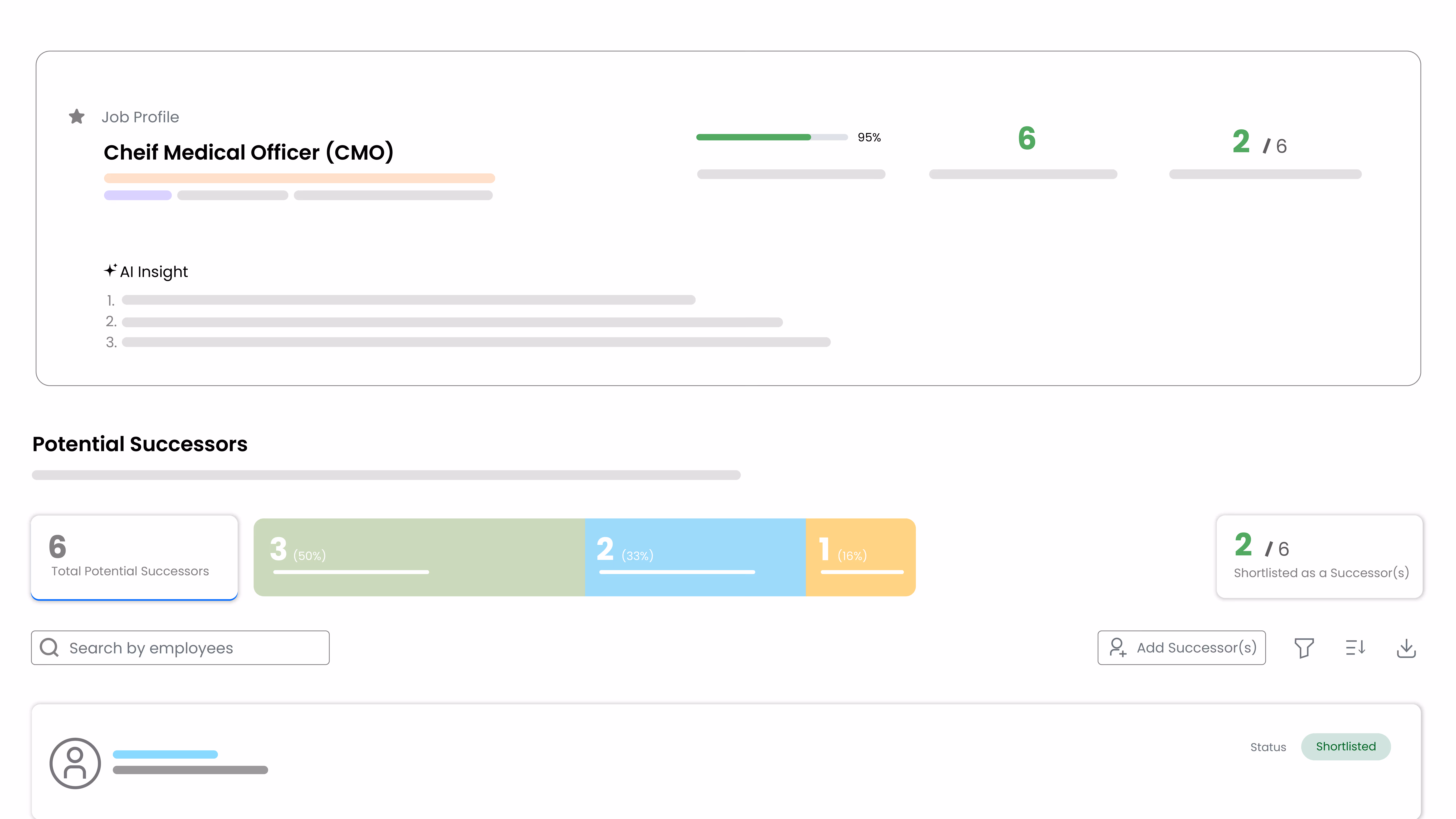This screenshot has width=1456, height=819.
Task: Click the Cheif Medical Officer (CMO) title
Action: (249, 151)
